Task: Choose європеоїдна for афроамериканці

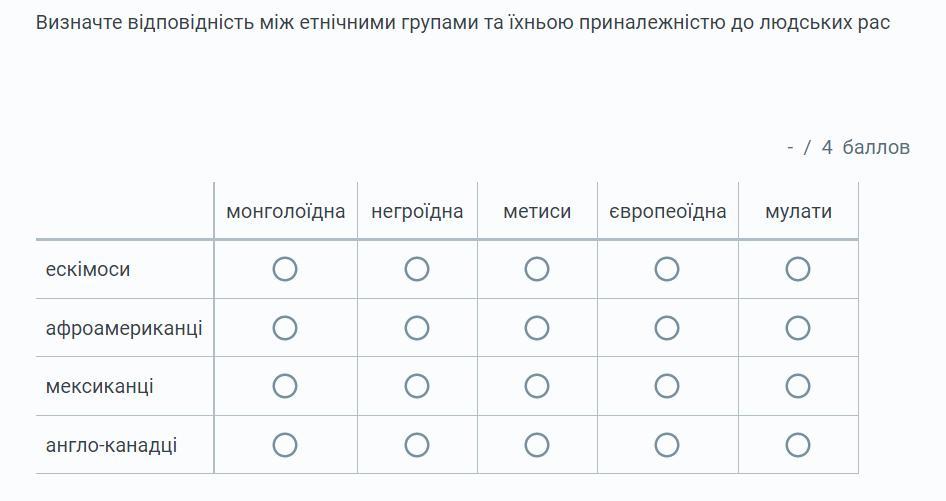Action: click(667, 328)
